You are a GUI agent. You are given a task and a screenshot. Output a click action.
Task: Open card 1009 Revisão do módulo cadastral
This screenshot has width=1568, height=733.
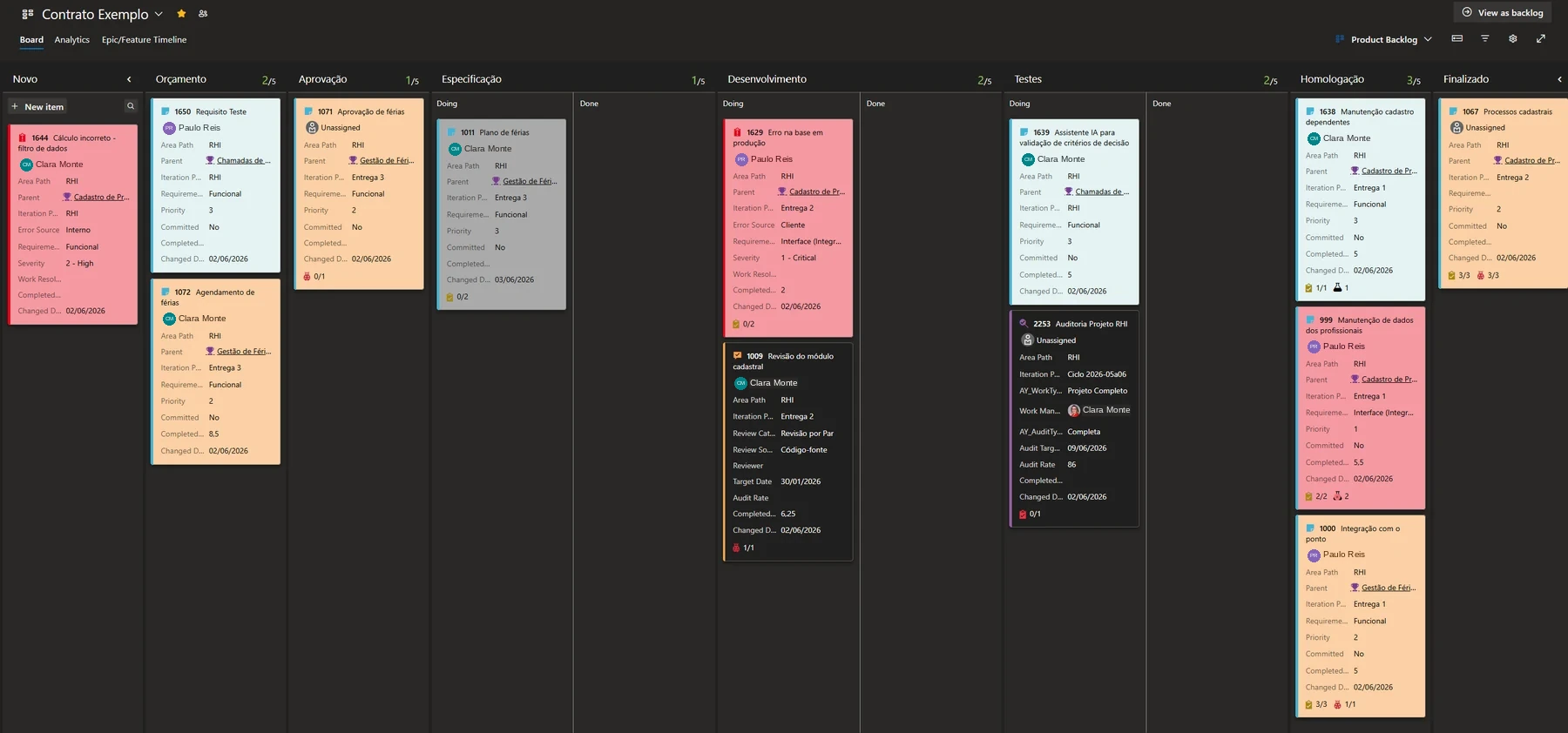coord(783,361)
